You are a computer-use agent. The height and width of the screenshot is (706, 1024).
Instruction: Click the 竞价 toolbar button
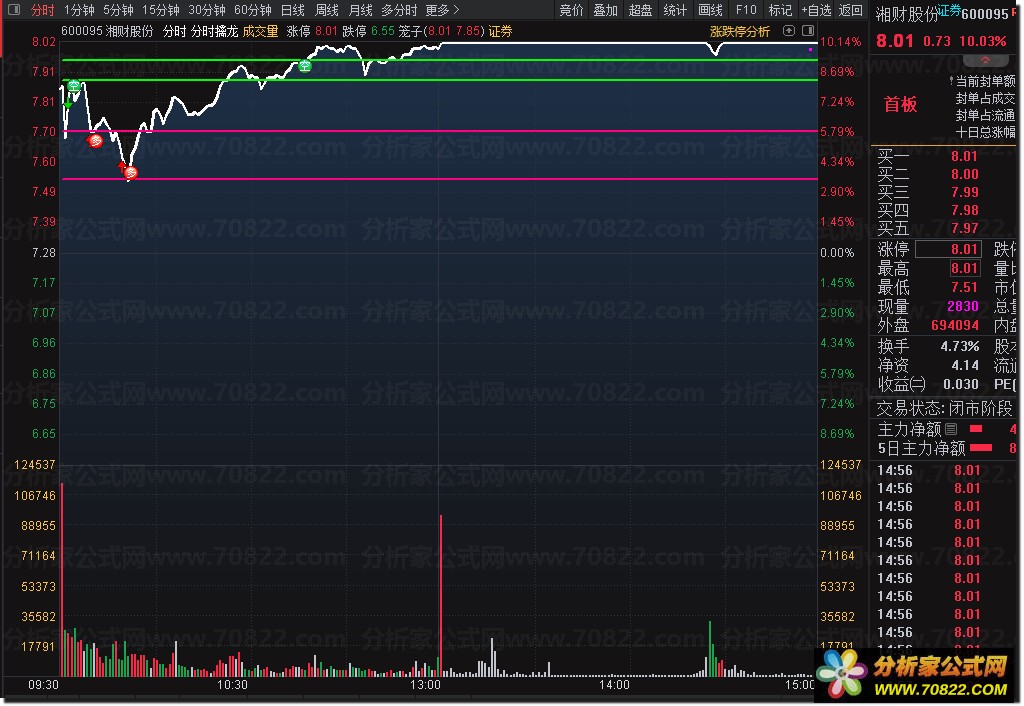571,10
